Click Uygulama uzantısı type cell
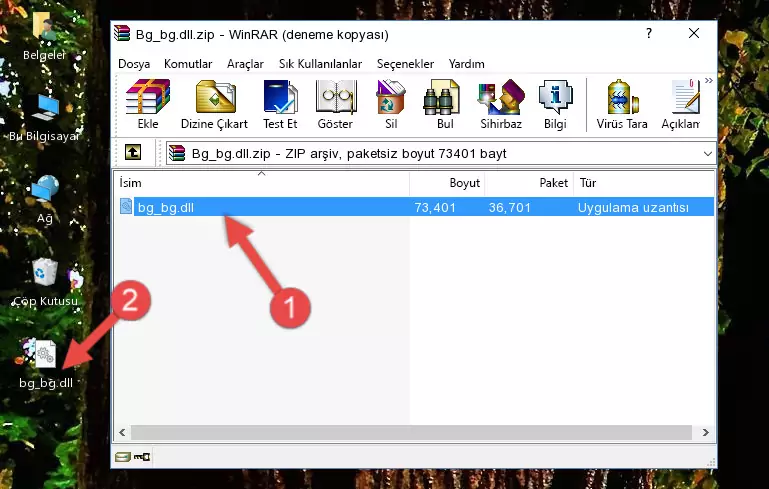The height and width of the screenshot is (489, 769). 633,207
